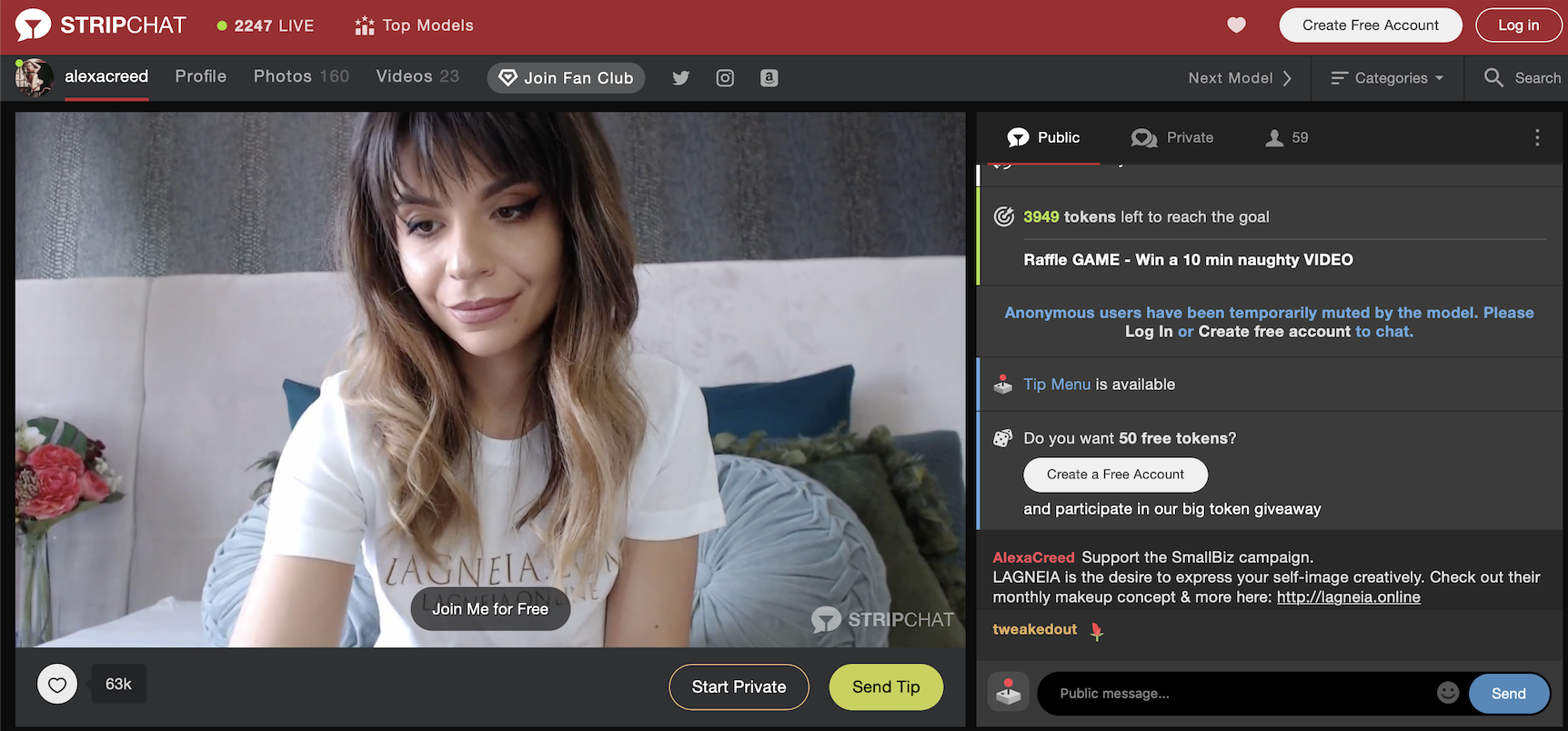This screenshot has width=1568, height=731.
Task: Click in the Public message field
Action: click(1237, 694)
